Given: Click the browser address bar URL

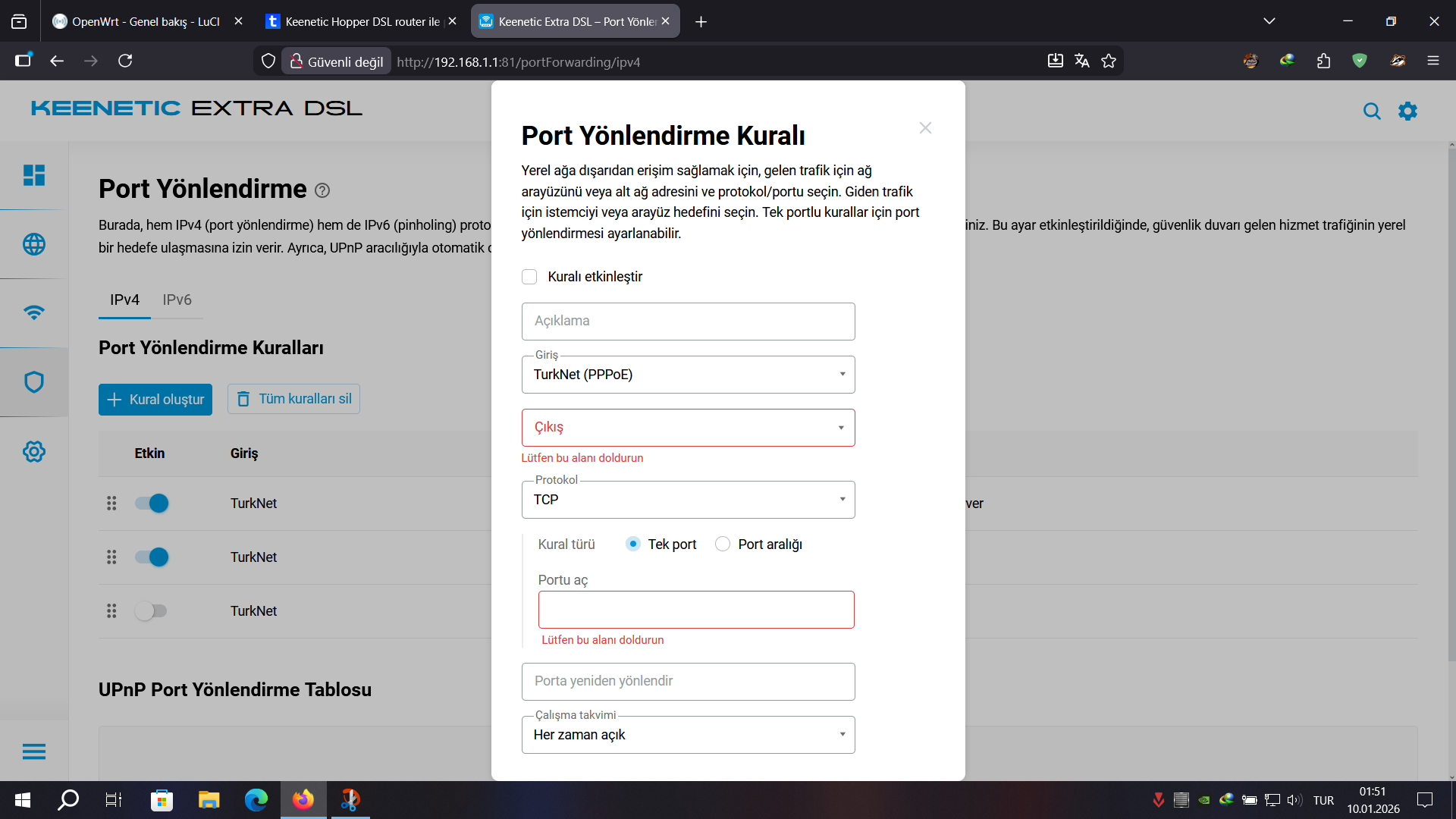Looking at the screenshot, I should click(518, 62).
